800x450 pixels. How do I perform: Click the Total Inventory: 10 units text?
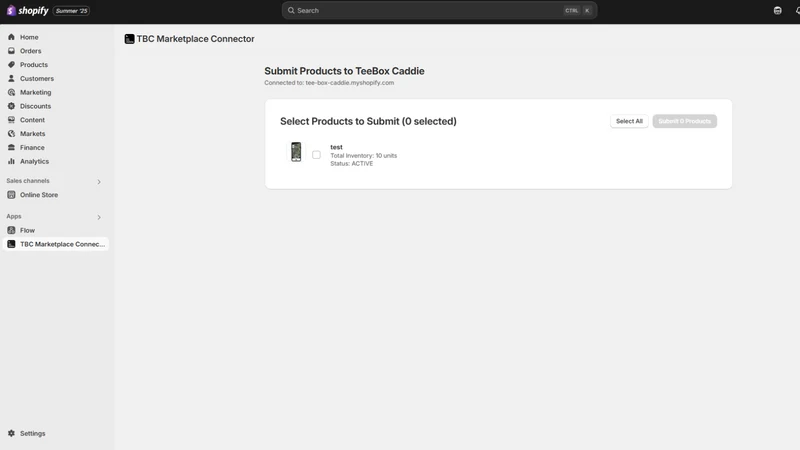363,156
